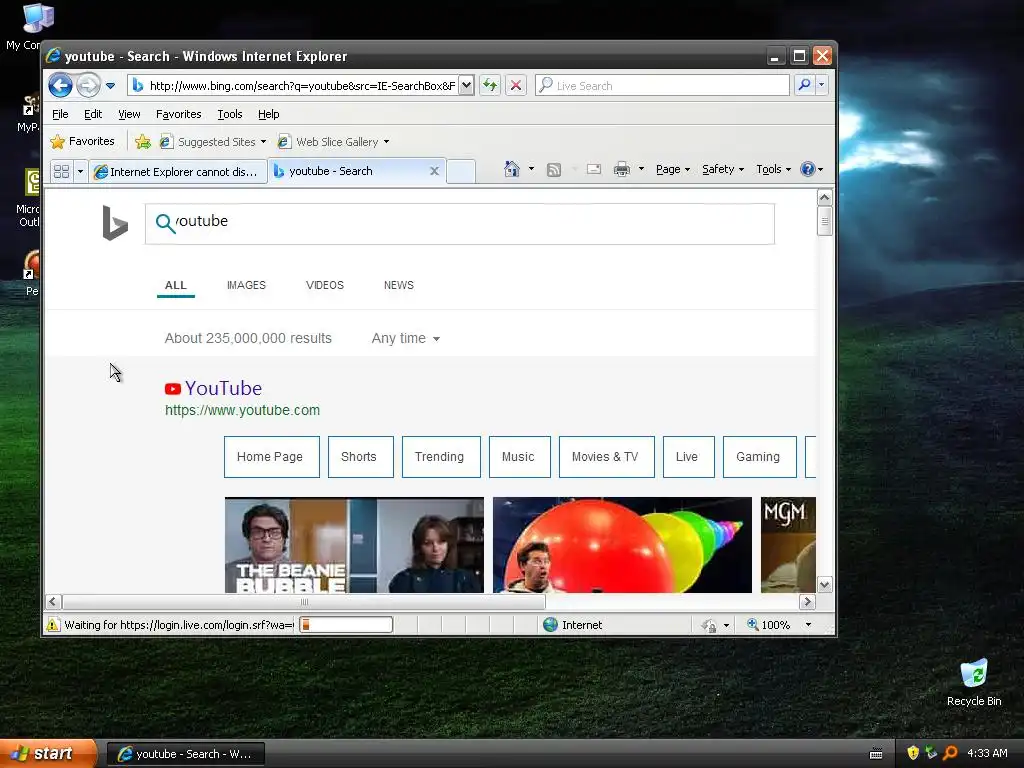Click the Home icon in command bar
Screen dimensions: 1024x768
coord(511,169)
